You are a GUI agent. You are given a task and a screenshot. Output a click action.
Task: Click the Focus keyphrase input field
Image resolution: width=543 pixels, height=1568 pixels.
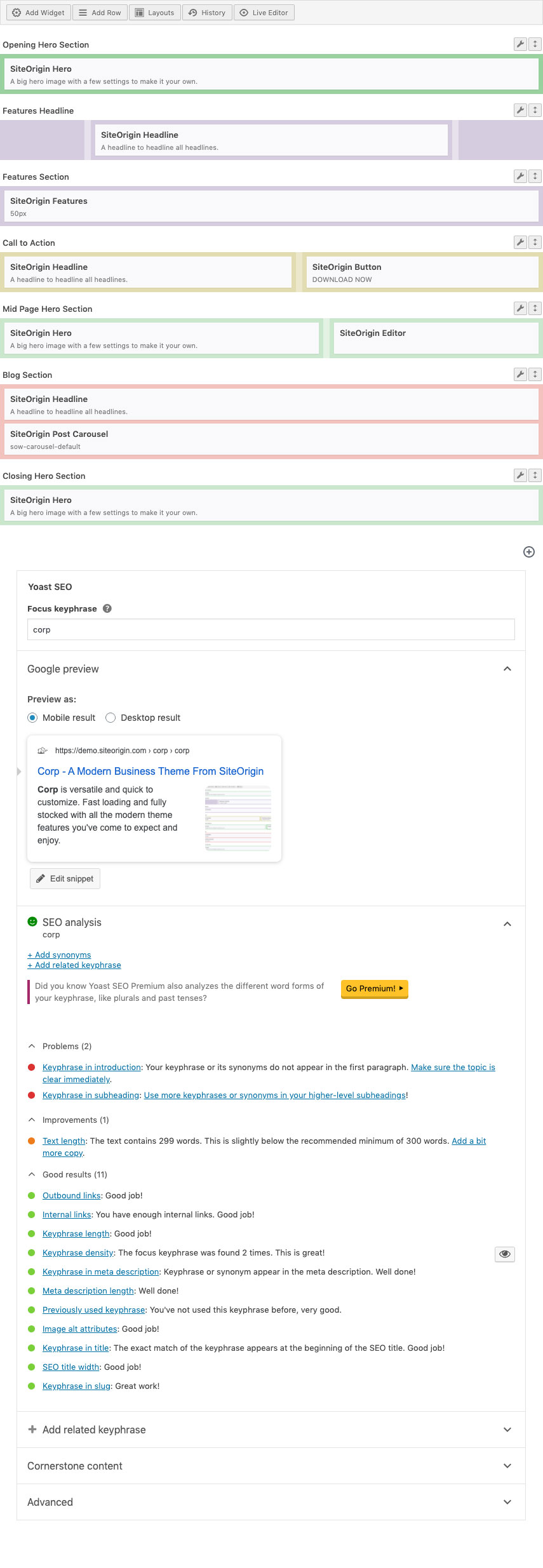click(x=271, y=630)
